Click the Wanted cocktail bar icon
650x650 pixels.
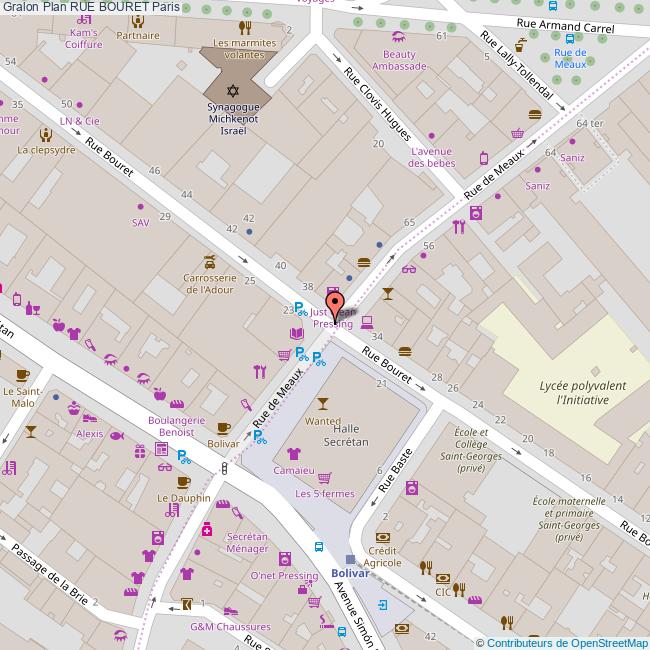[322, 404]
